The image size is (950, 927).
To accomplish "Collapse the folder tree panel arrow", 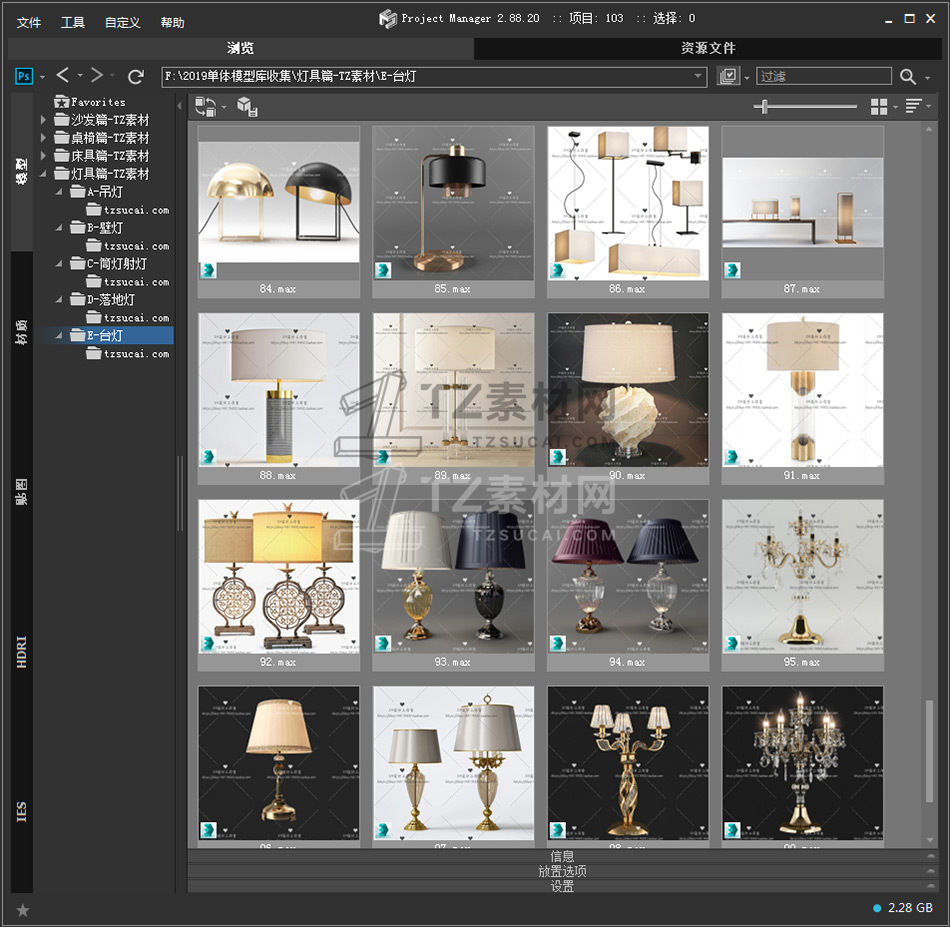I will [180, 106].
